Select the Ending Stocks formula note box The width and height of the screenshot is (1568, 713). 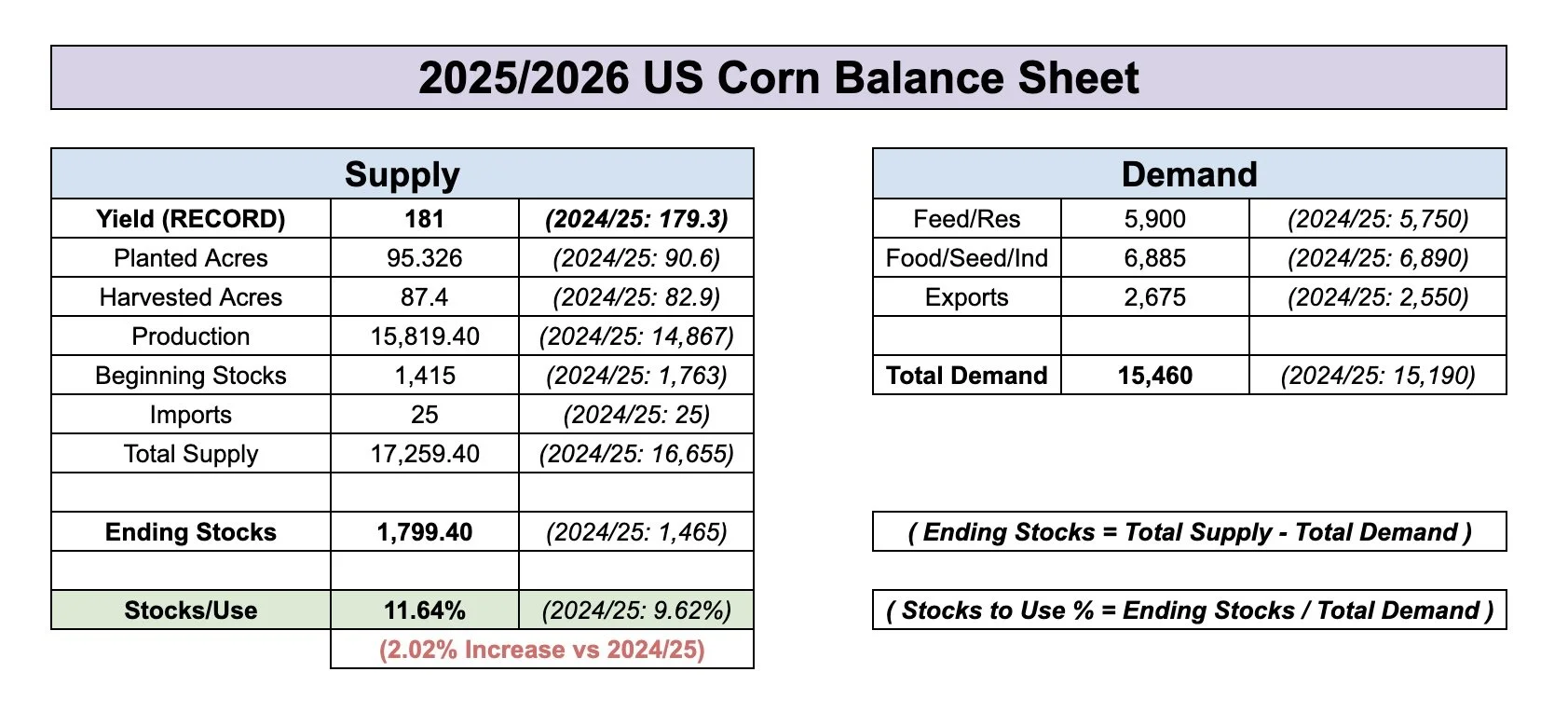[x=1190, y=531]
